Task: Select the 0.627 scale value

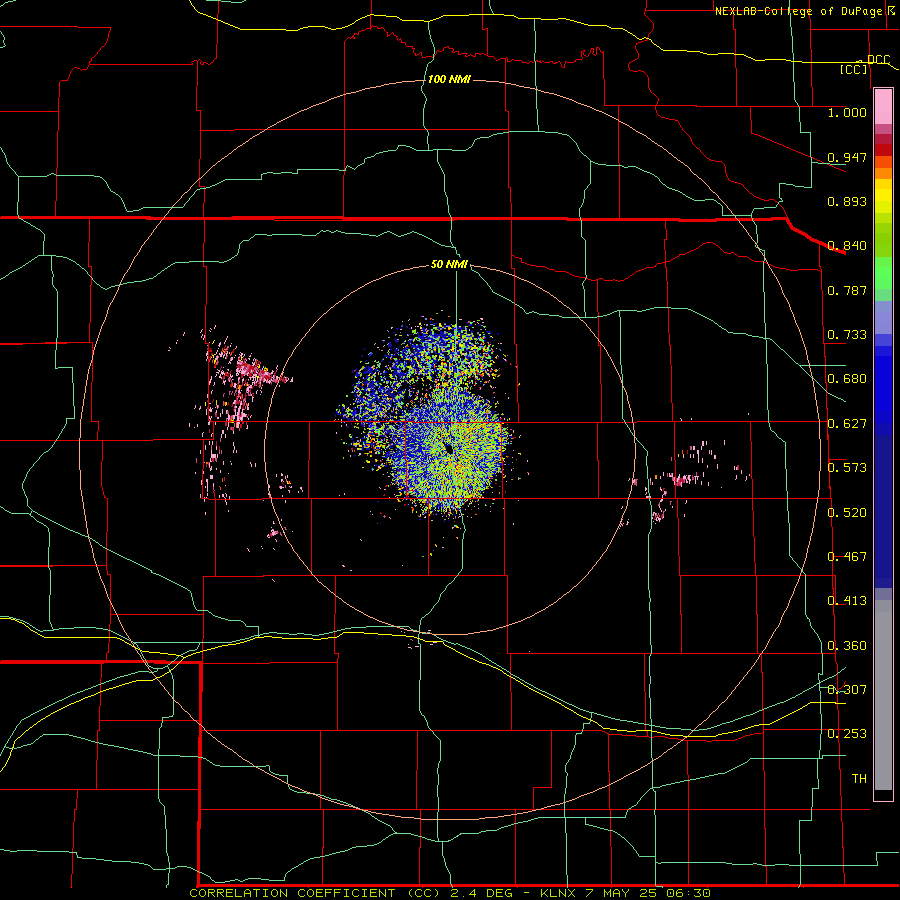Action: click(847, 424)
